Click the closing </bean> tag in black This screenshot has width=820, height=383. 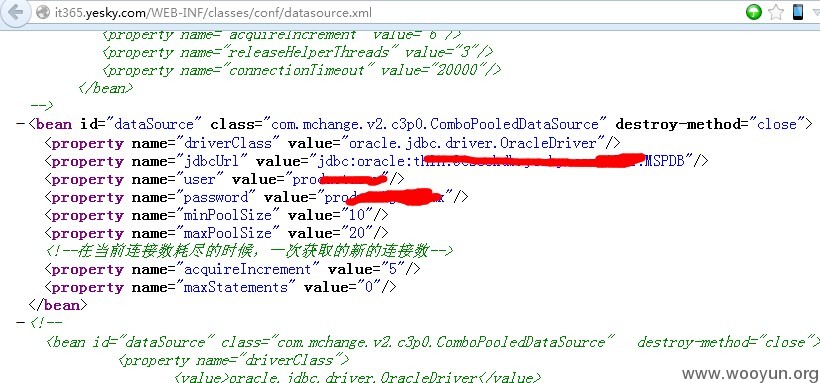(x=58, y=305)
